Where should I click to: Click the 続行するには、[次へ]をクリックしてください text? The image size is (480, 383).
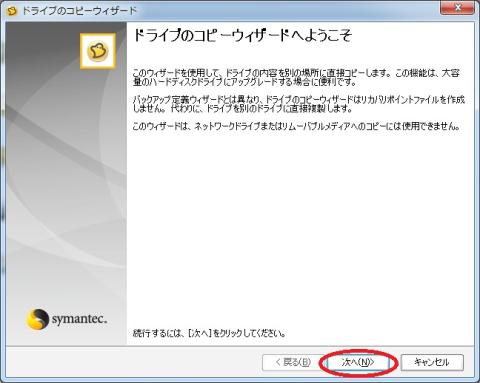(209, 333)
